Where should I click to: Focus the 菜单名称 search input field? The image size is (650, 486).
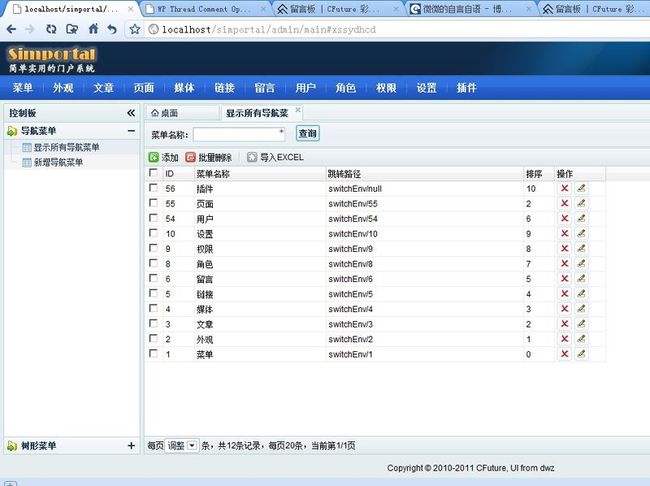[x=239, y=134]
